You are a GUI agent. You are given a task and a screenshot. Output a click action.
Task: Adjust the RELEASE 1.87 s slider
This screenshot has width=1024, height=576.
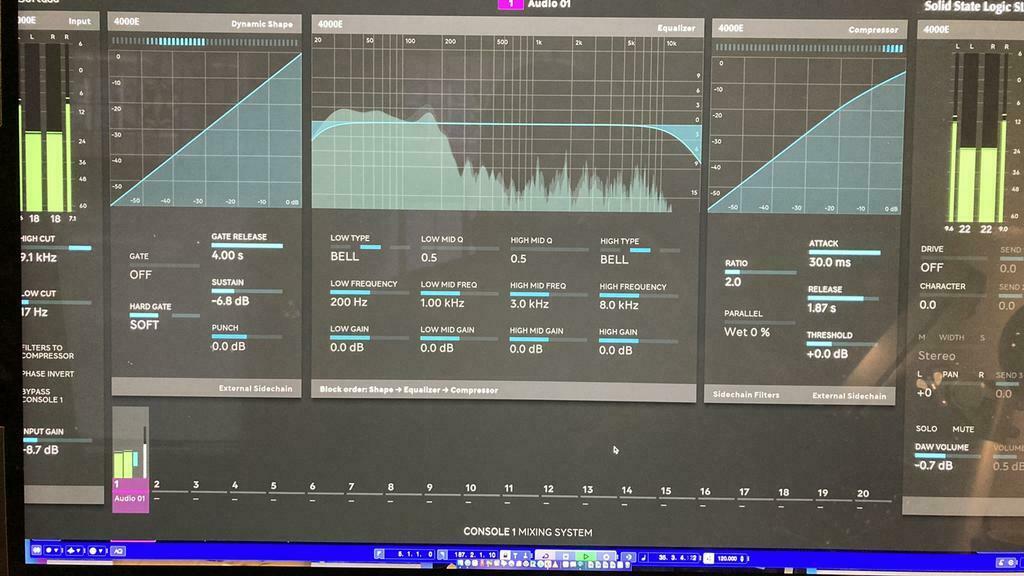tap(843, 298)
